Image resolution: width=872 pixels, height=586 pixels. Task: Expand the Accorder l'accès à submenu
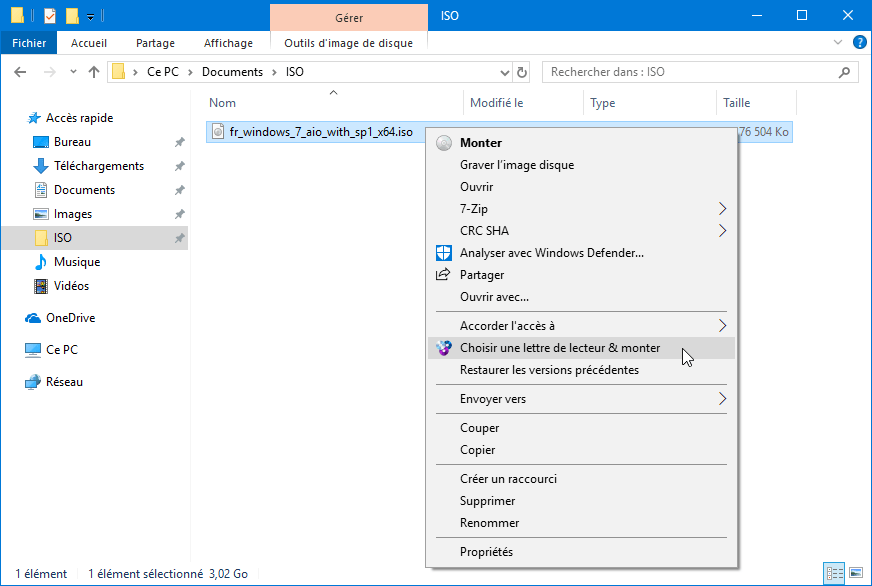(x=722, y=326)
